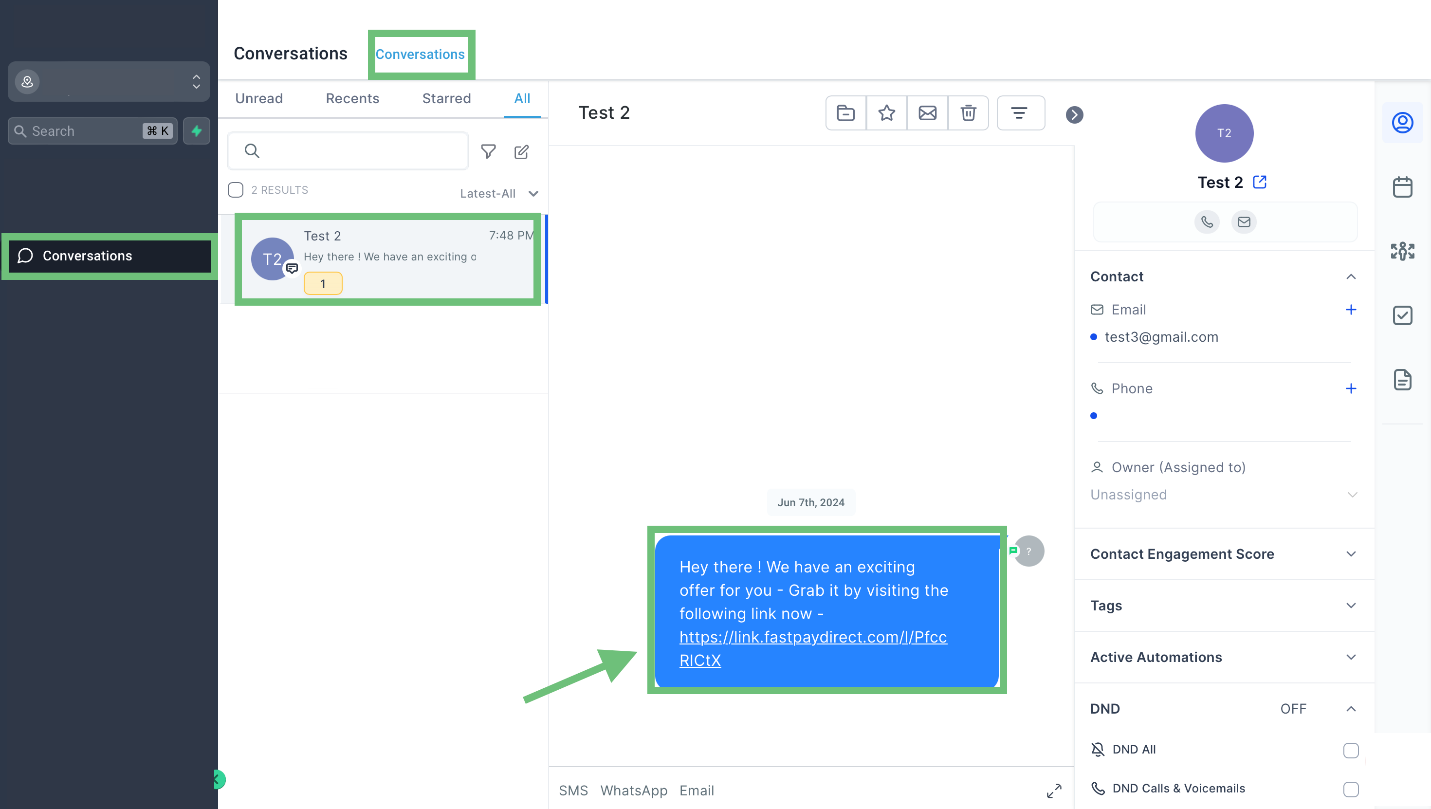Enable DND Calls & Voicemails checkbox
The height and width of the screenshot is (809, 1431).
click(x=1351, y=789)
